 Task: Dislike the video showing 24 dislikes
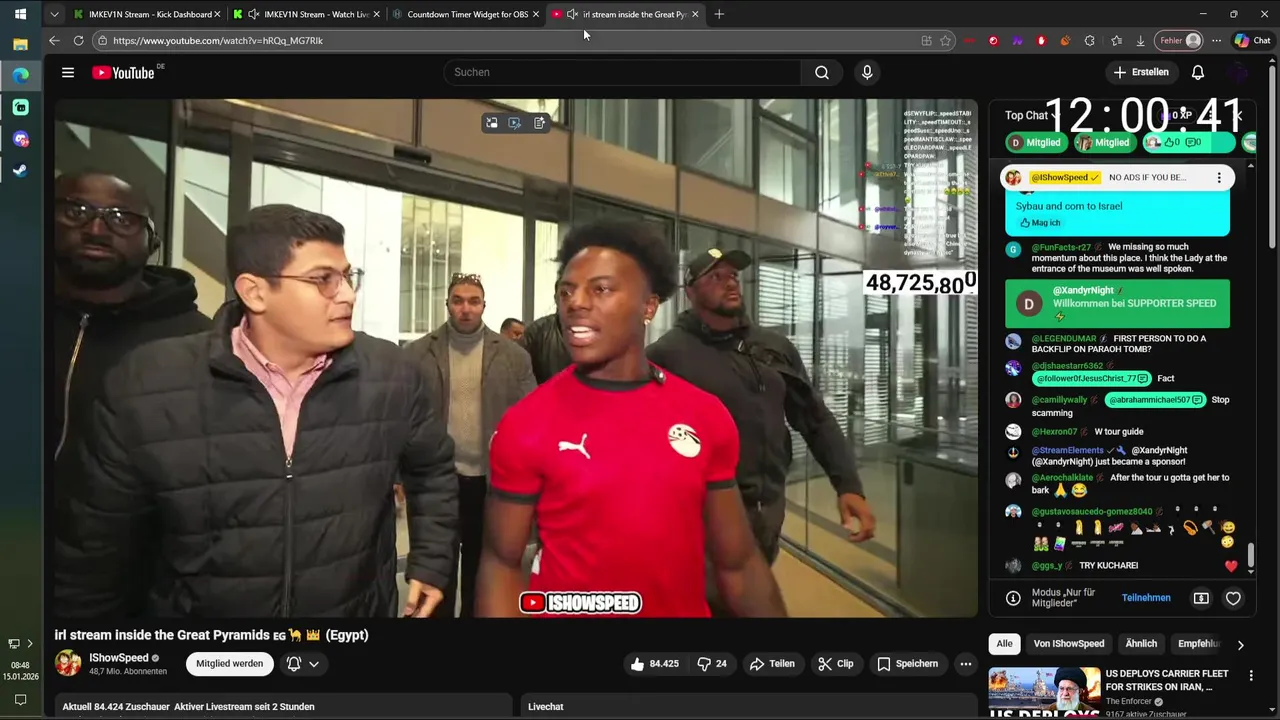point(712,664)
